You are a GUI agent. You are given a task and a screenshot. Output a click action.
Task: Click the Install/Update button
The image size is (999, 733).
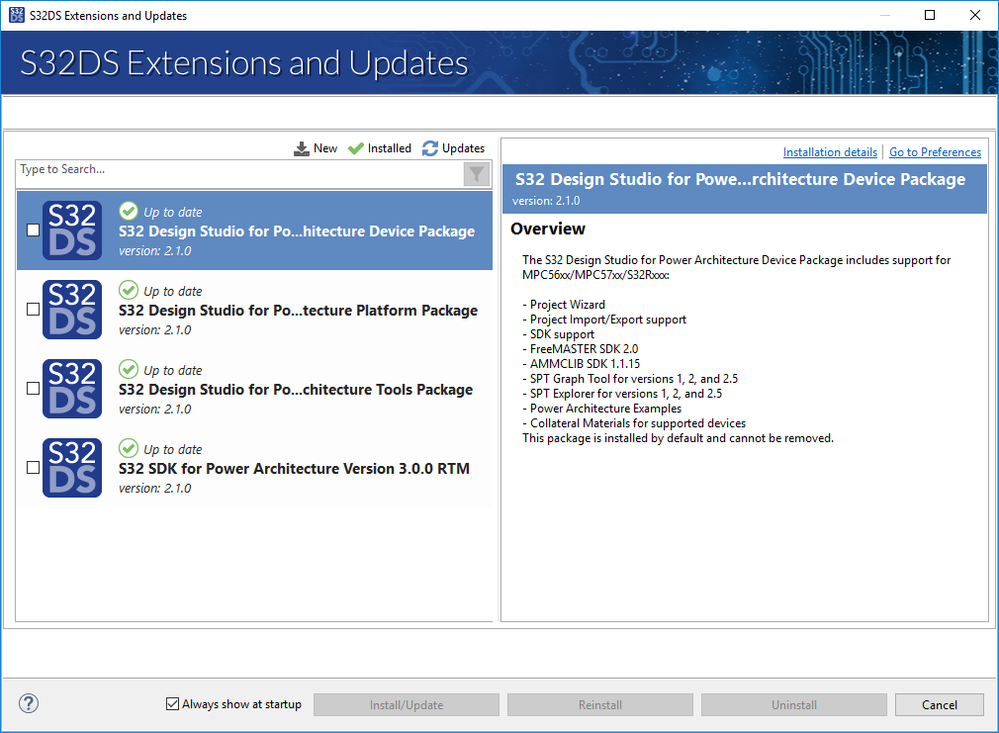(x=406, y=705)
